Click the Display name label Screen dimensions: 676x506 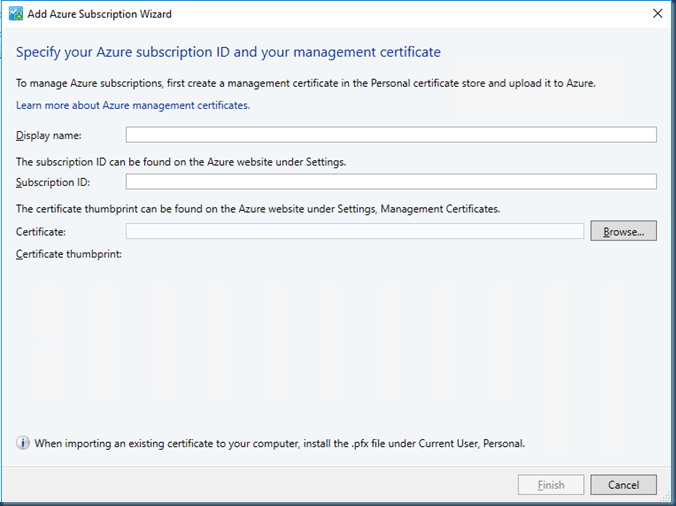coord(49,135)
